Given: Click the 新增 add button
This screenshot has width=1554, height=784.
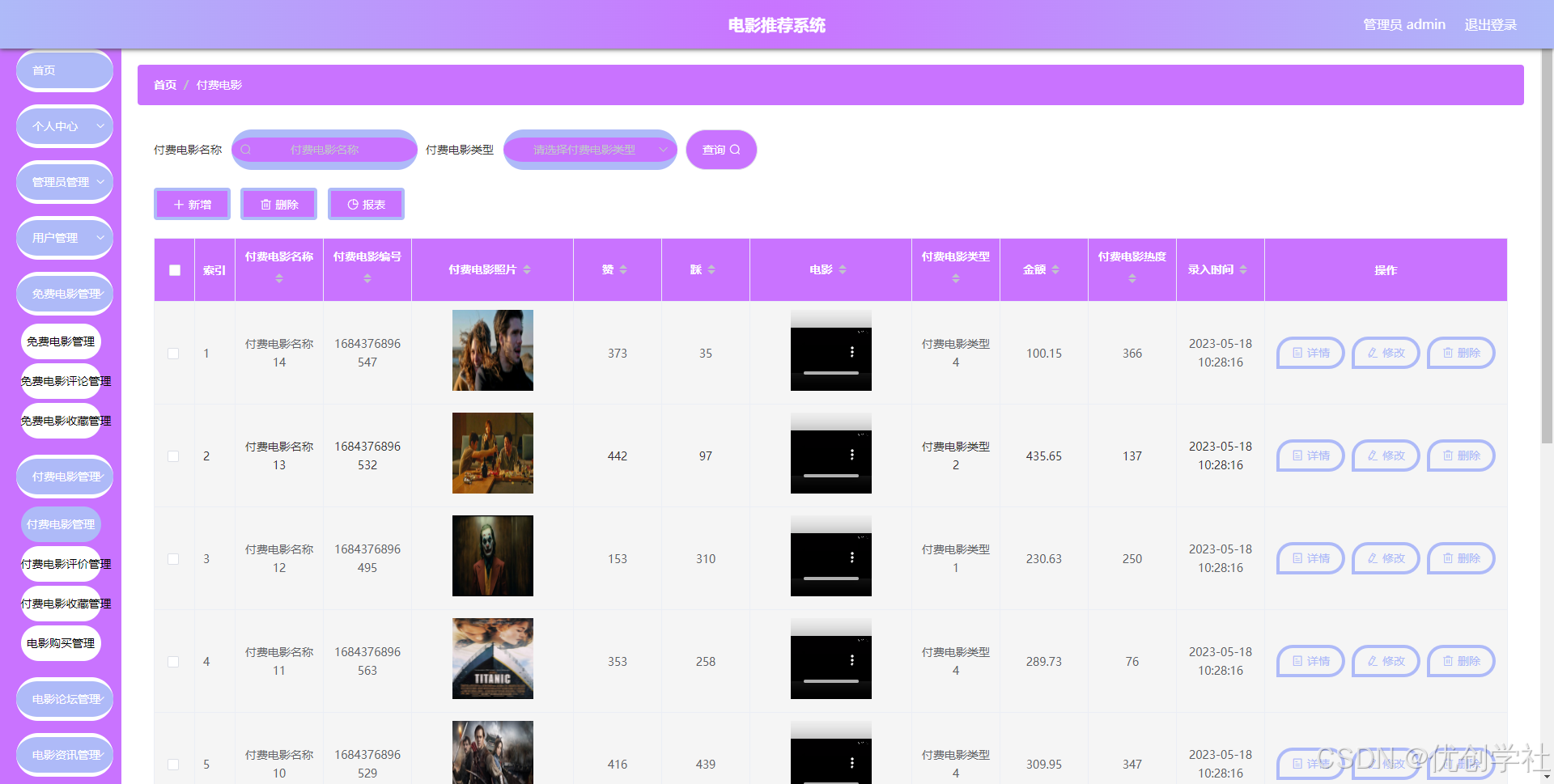Looking at the screenshot, I should tap(193, 205).
